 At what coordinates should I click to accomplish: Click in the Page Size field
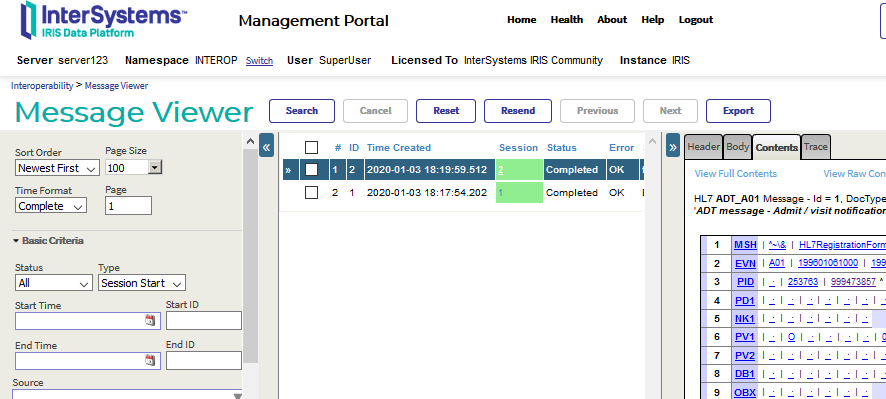tap(127, 168)
